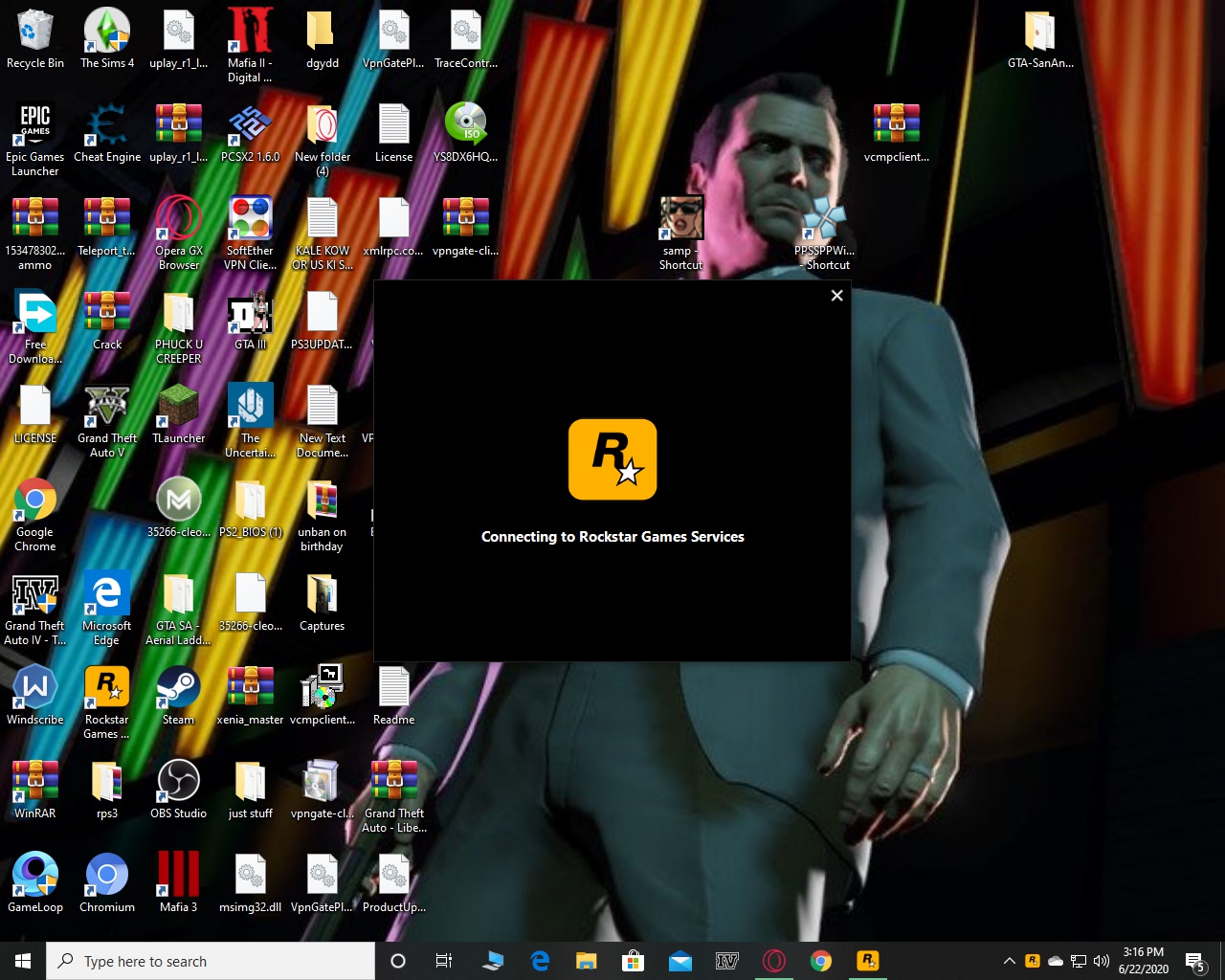Screen dimensions: 1225x980
Task: Open the Captures folder
Action: (323, 602)
